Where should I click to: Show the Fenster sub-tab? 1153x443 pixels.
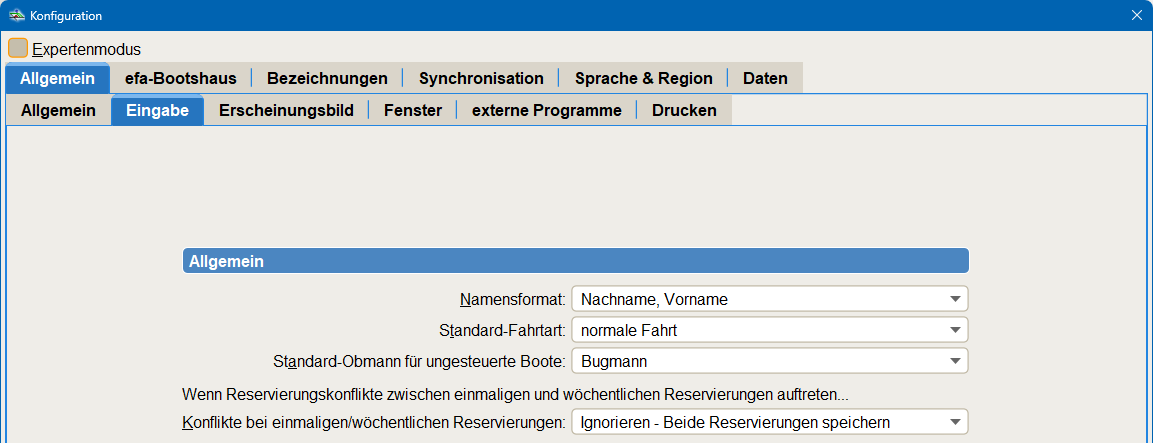412,110
